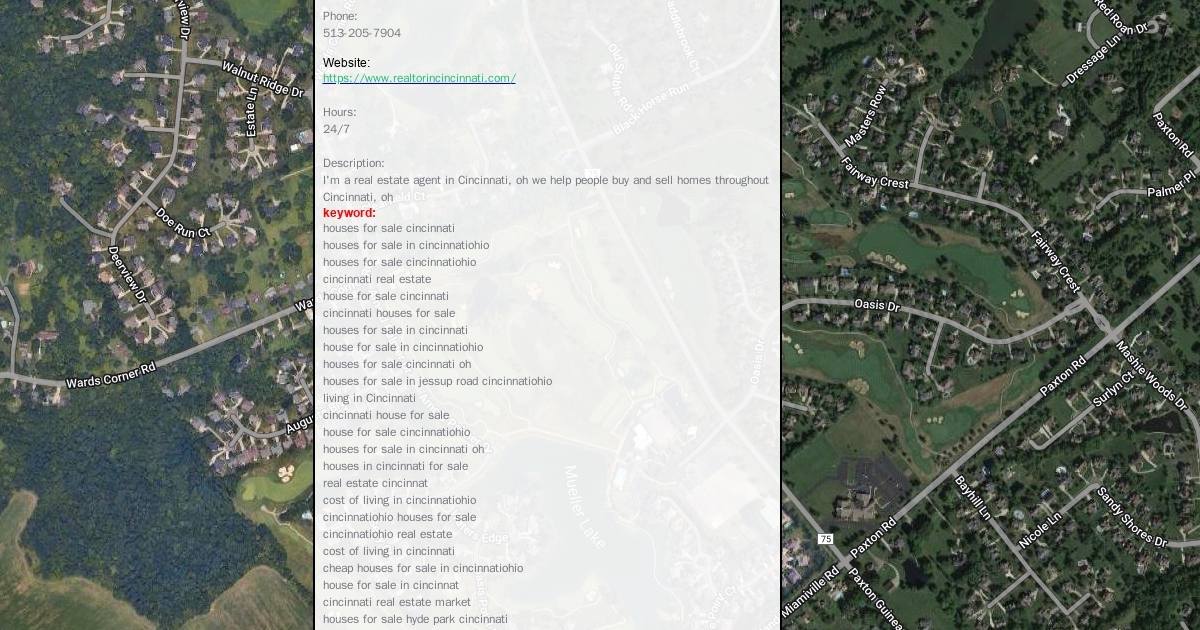The height and width of the screenshot is (630, 1200).
Task: Select keyword 'cincinnati houses for sale'
Action: 389,313
